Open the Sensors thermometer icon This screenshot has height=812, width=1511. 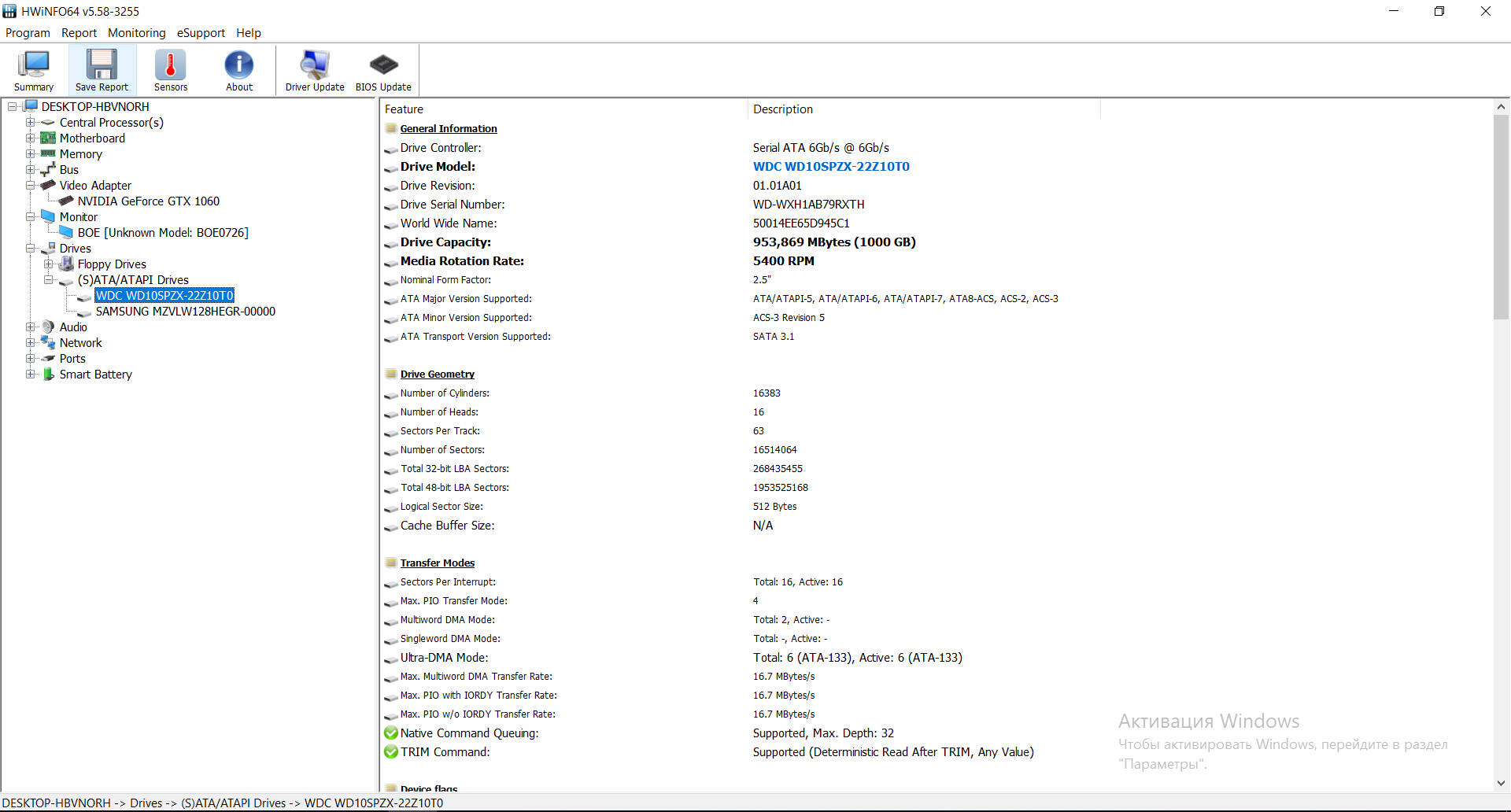(171, 65)
